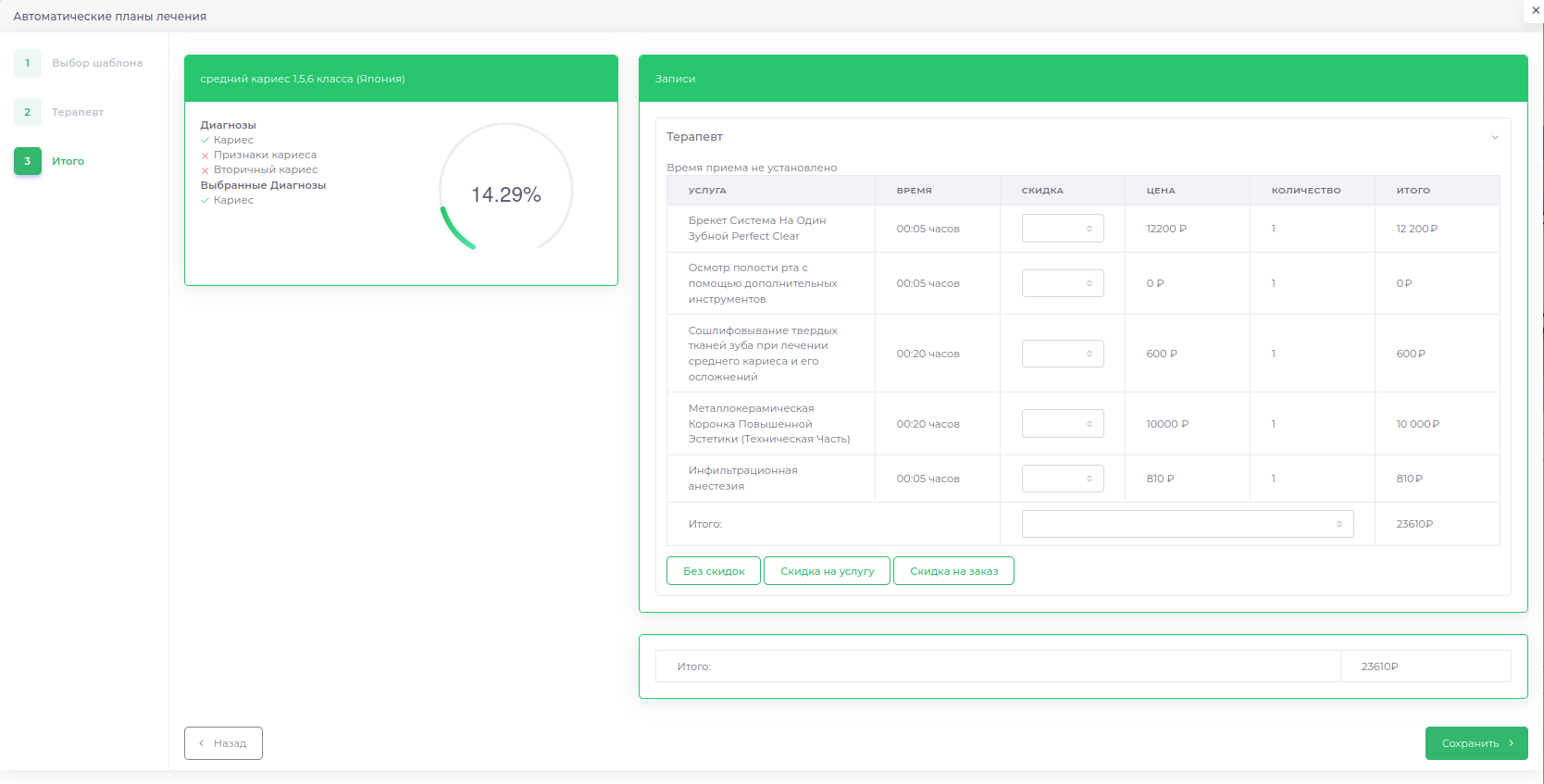
Task: Open discount stepper for Металлокерамическая Коронка row
Action: coord(1062,424)
